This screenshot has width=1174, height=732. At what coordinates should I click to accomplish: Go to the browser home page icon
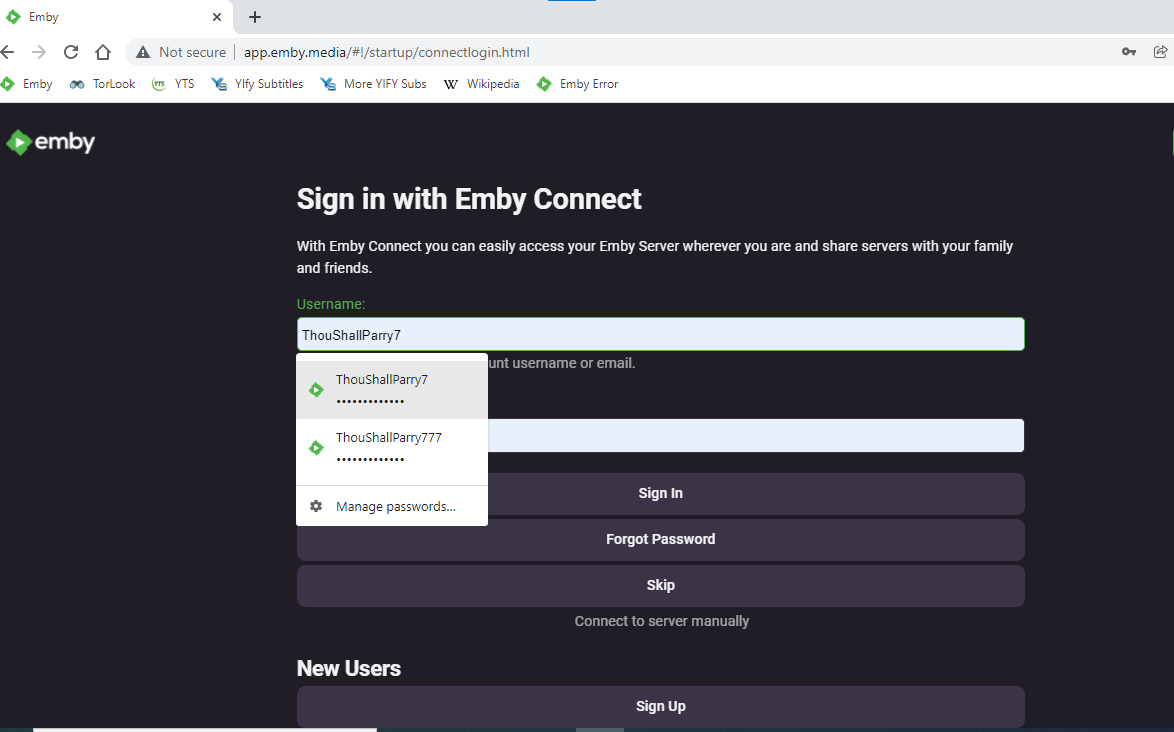coord(103,52)
